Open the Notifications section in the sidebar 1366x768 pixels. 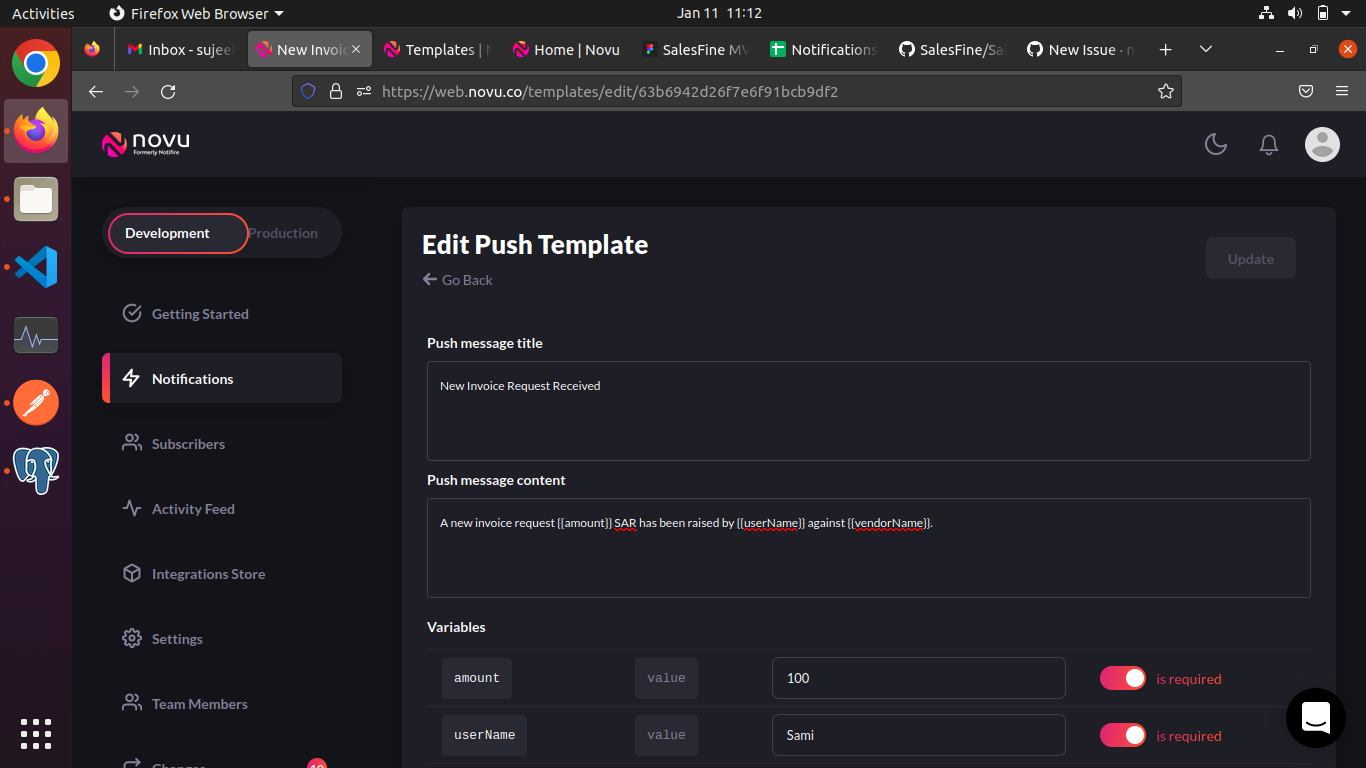point(191,378)
